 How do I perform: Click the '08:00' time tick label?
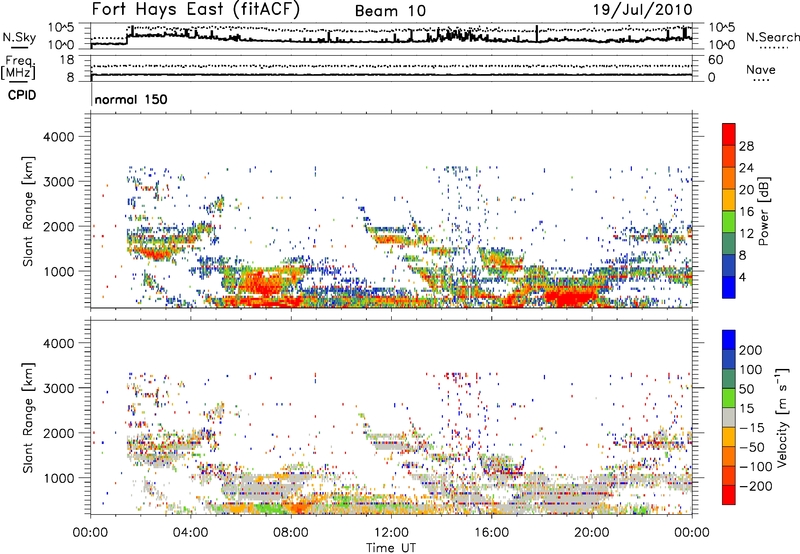[x=291, y=533]
